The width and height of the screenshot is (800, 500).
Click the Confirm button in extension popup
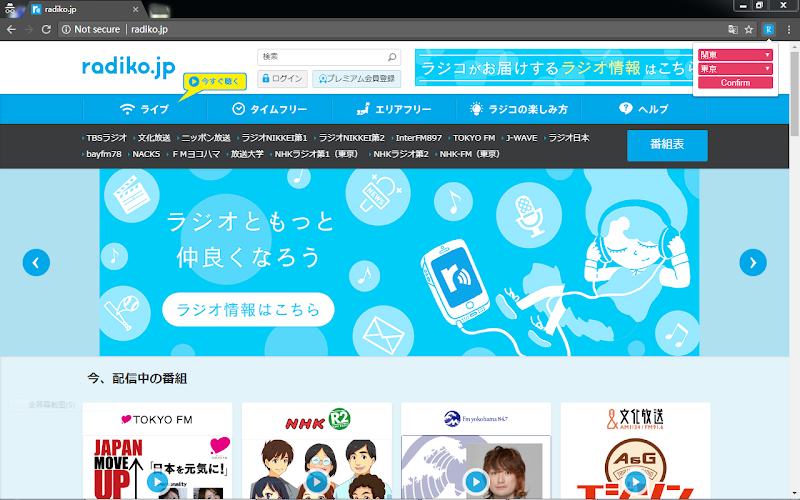(735, 83)
